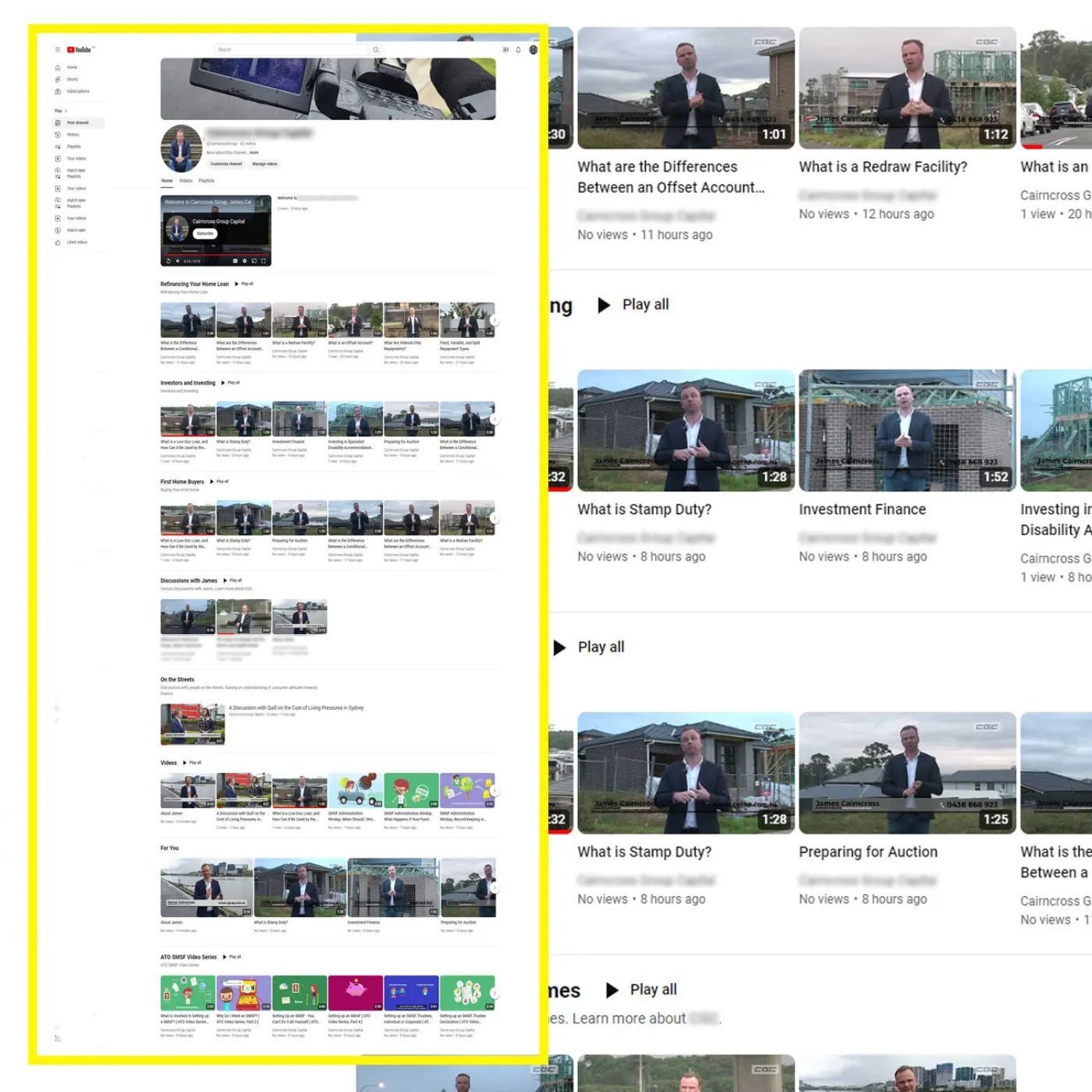Switch to the Videos channel tab
This screenshot has width=1092, height=1092.
(x=186, y=181)
